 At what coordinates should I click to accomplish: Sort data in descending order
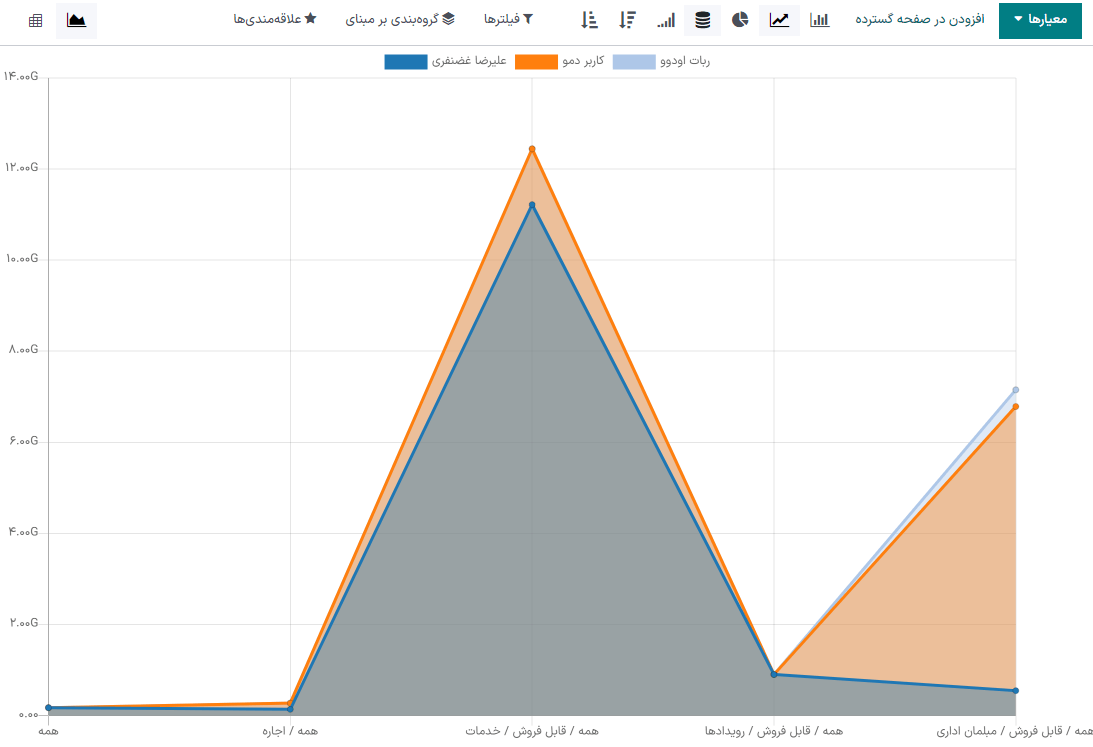pos(627,20)
